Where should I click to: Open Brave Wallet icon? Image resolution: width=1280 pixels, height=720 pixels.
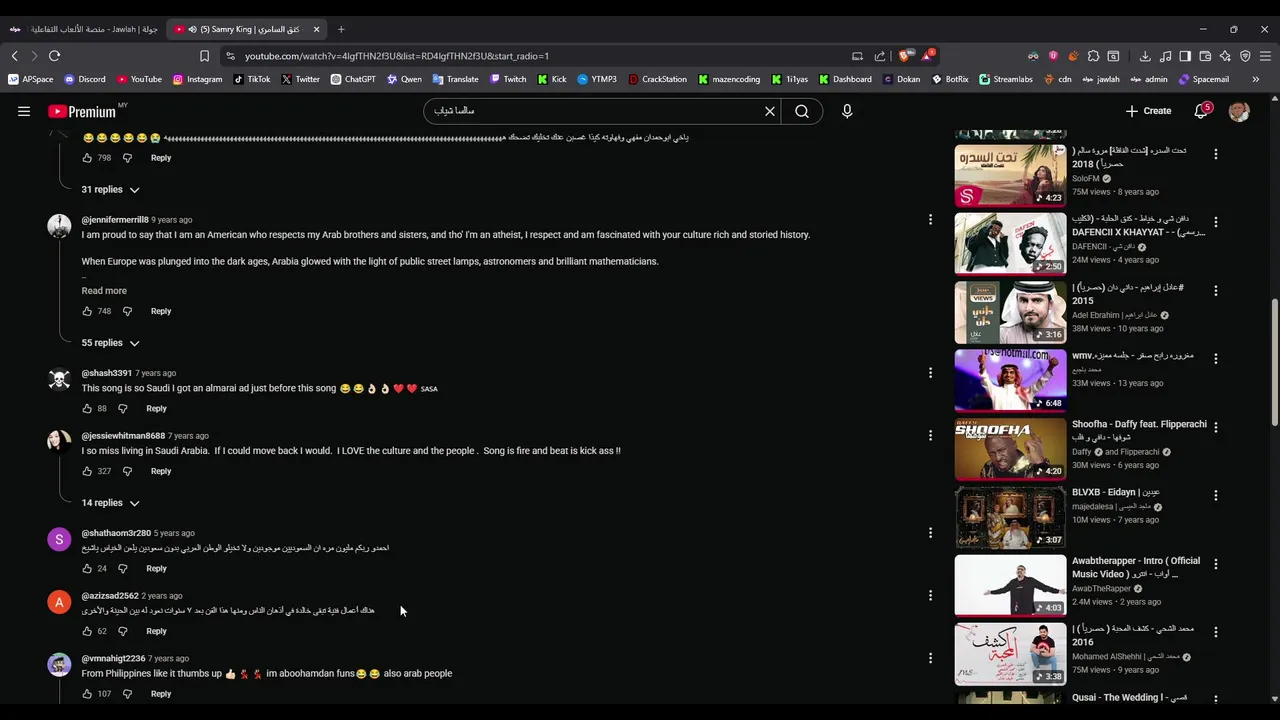tap(1205, 56)
